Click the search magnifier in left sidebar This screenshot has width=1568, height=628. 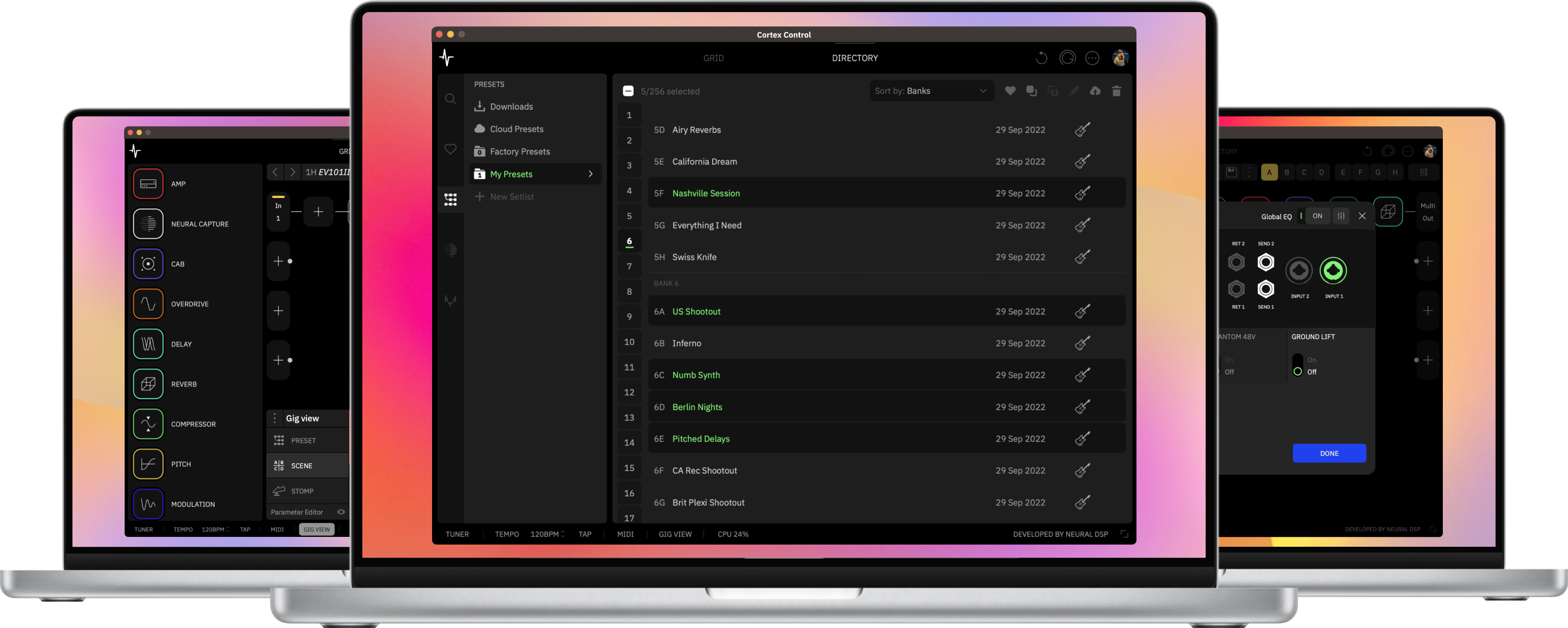pos(450,99)
